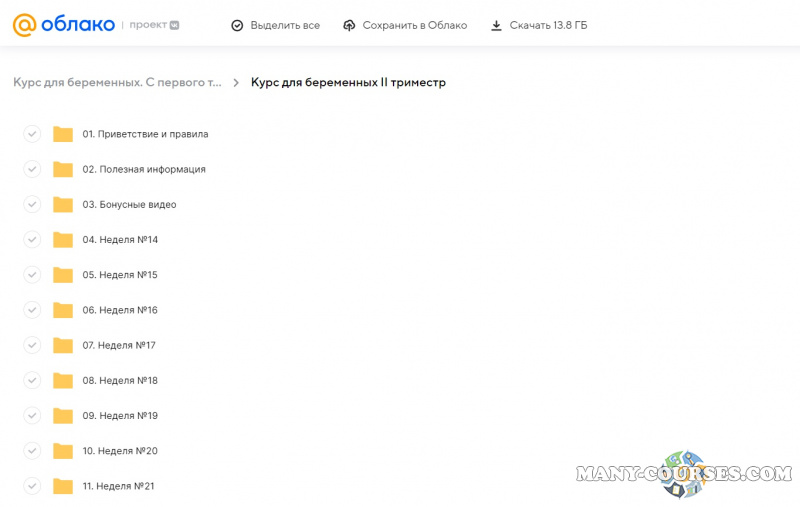800x507 pixels.
Task: Click breadcrumb chevron arrow separator
Action: (236, 83)
